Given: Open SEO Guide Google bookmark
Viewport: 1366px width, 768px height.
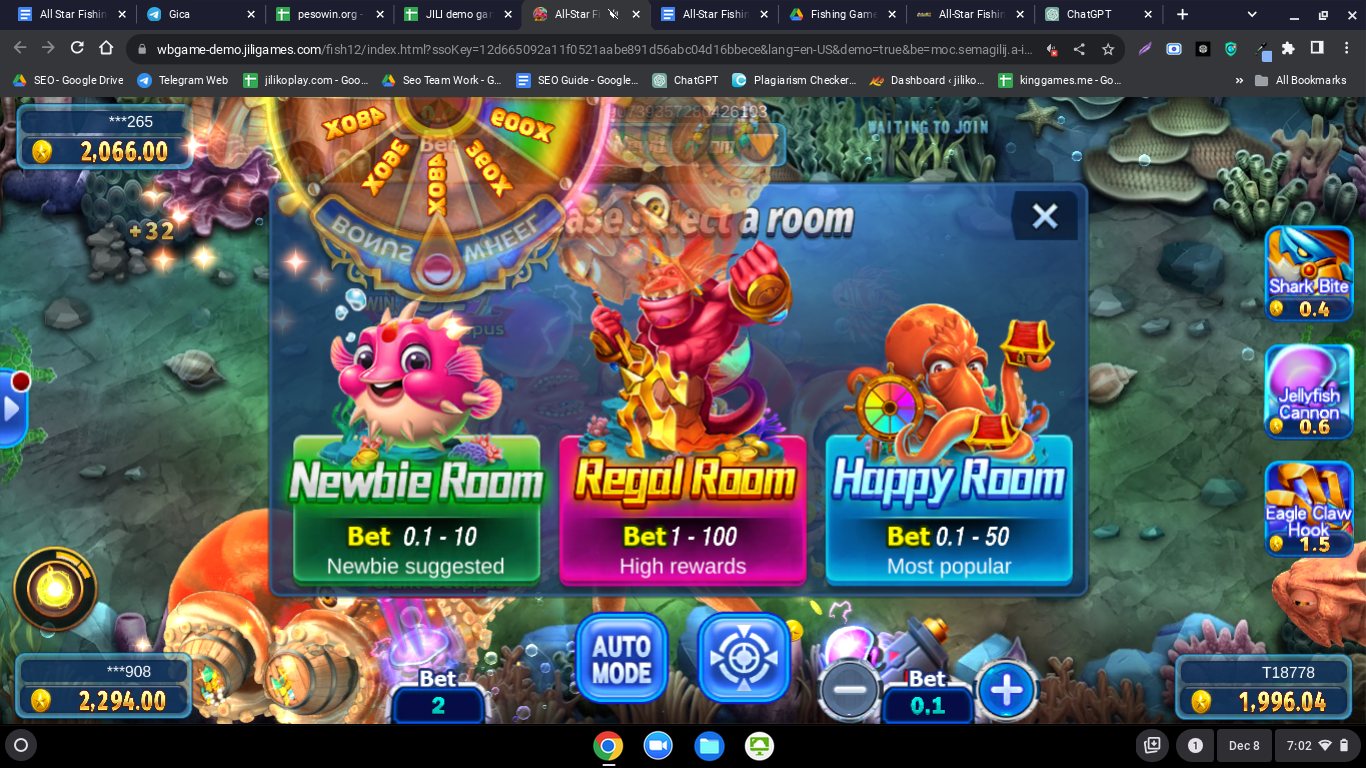Looking at the screenshot, I should [578, 80].
